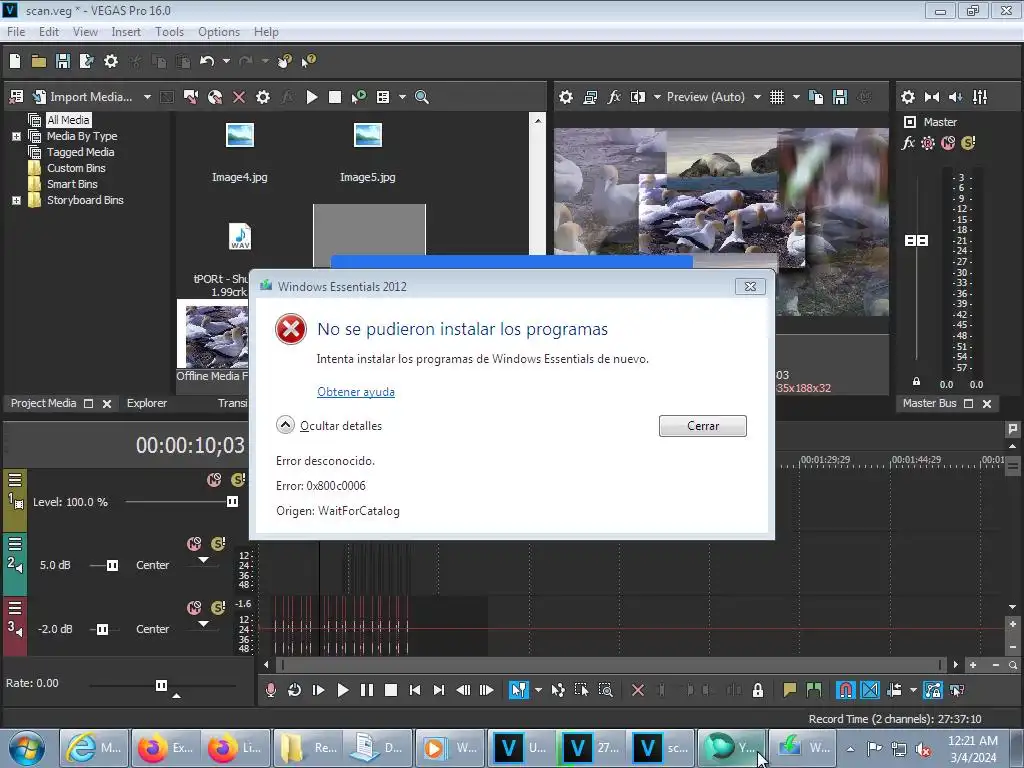Switch to the Explorer tab

tap(147, 404)
